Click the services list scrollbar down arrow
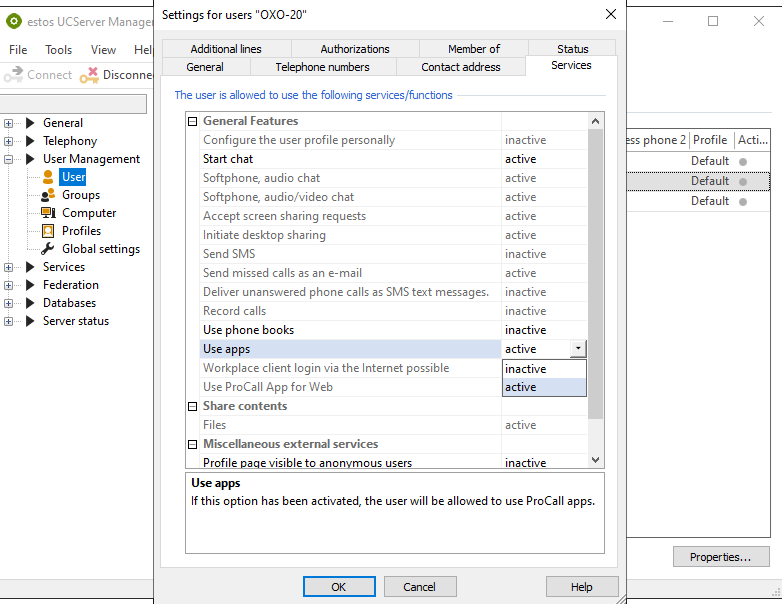Image resolution: width=782 pixels, height=604 pixels. coord(596,460)
